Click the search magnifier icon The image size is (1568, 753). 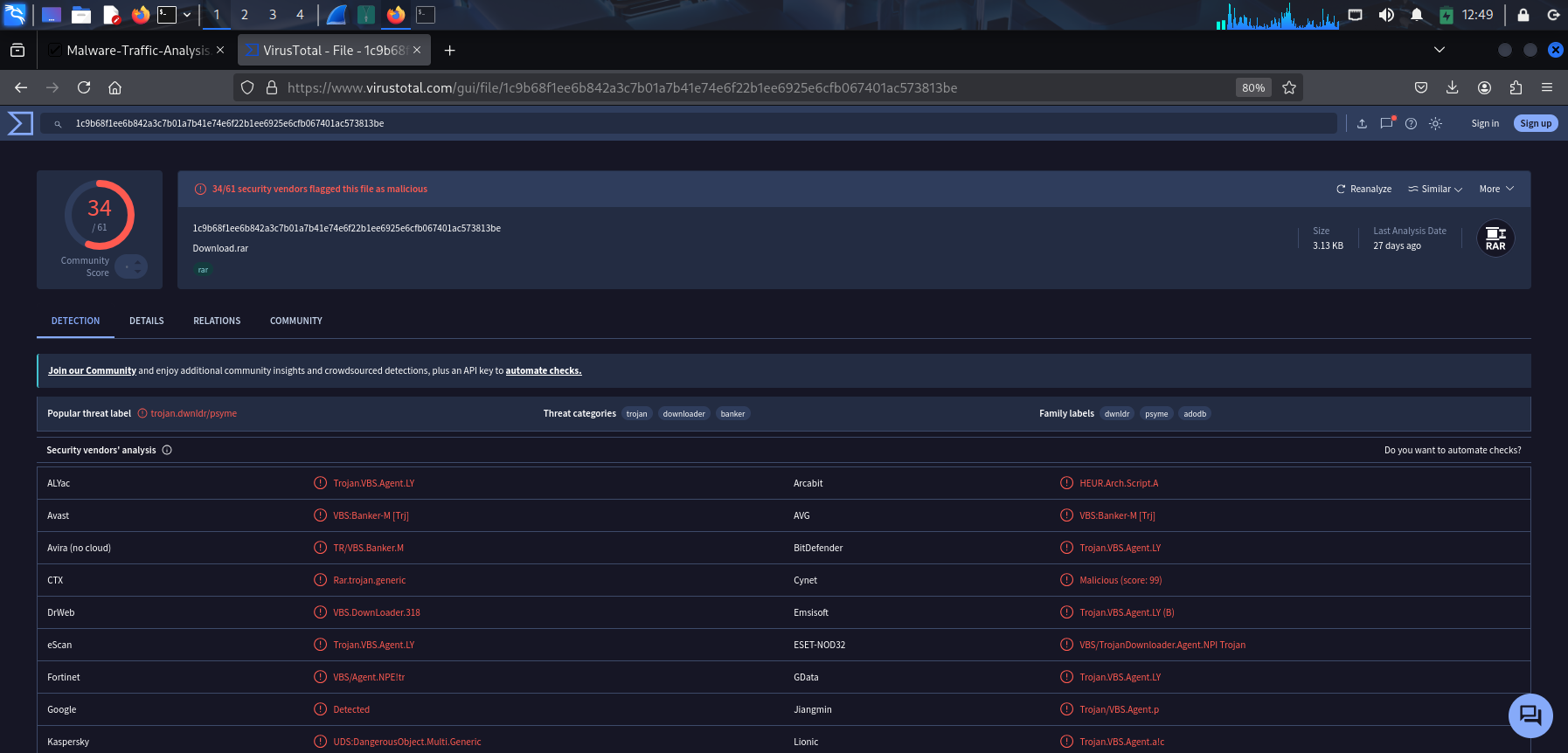click(x=58, y=124)
